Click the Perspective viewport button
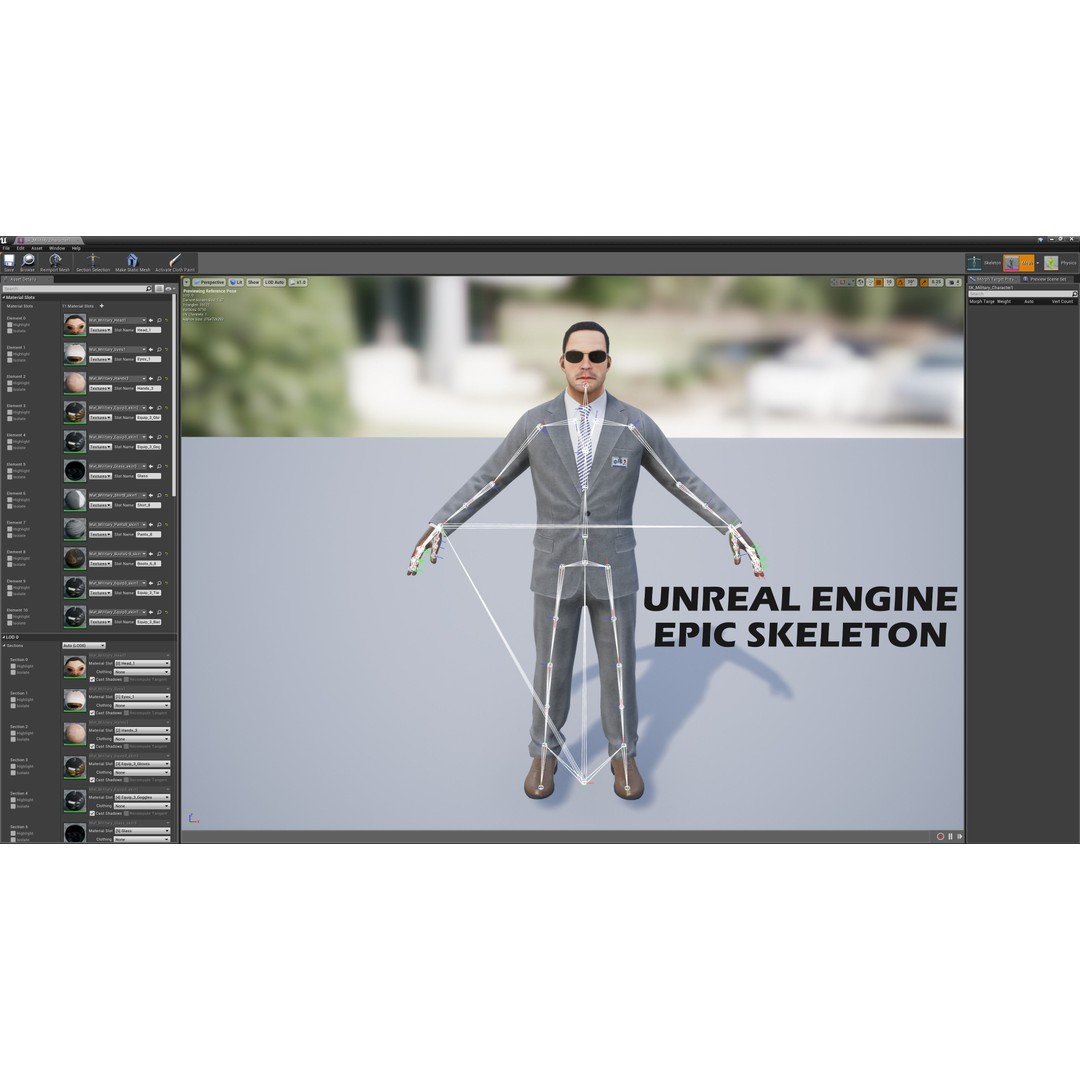Screen dimensions: 1080x1080 [209, 282]
